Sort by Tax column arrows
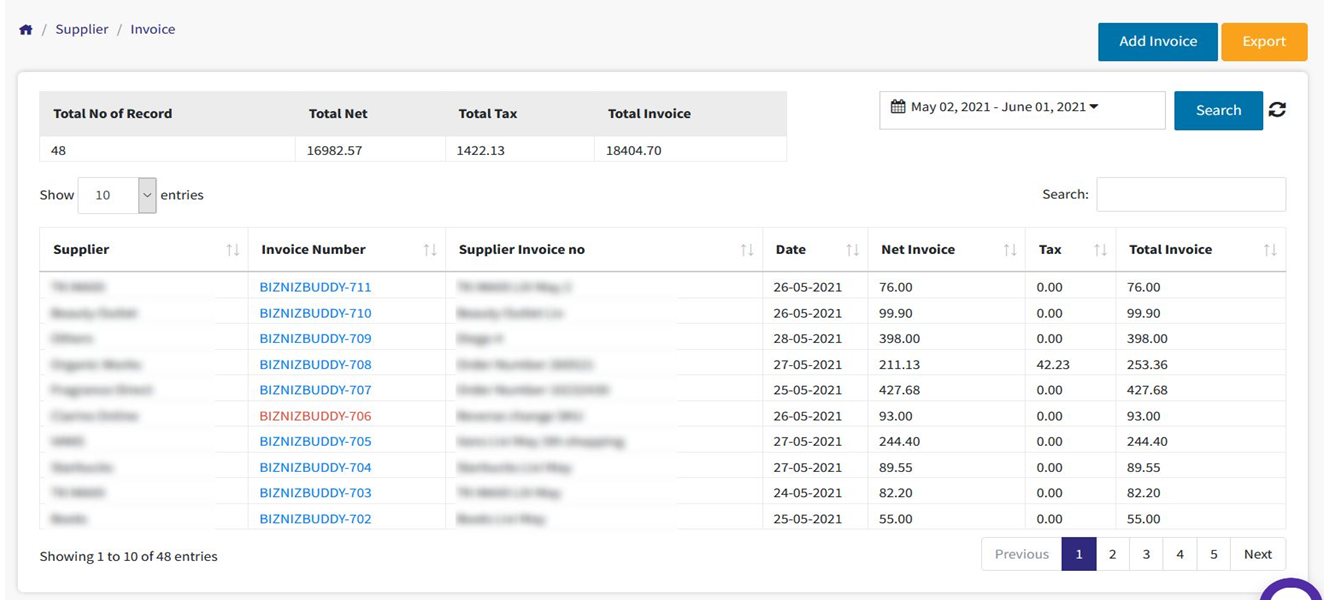The width and height of the screenshot is (1337, 609). pos(1101,250)
